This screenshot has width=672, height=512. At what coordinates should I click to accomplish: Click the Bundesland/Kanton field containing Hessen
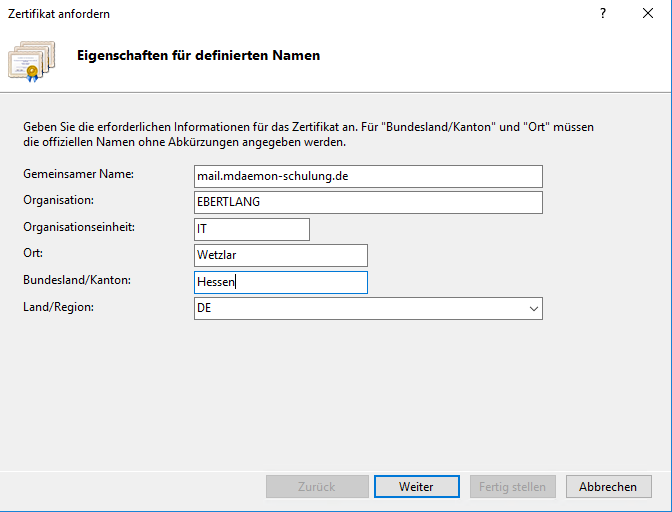tap(281, 282)
